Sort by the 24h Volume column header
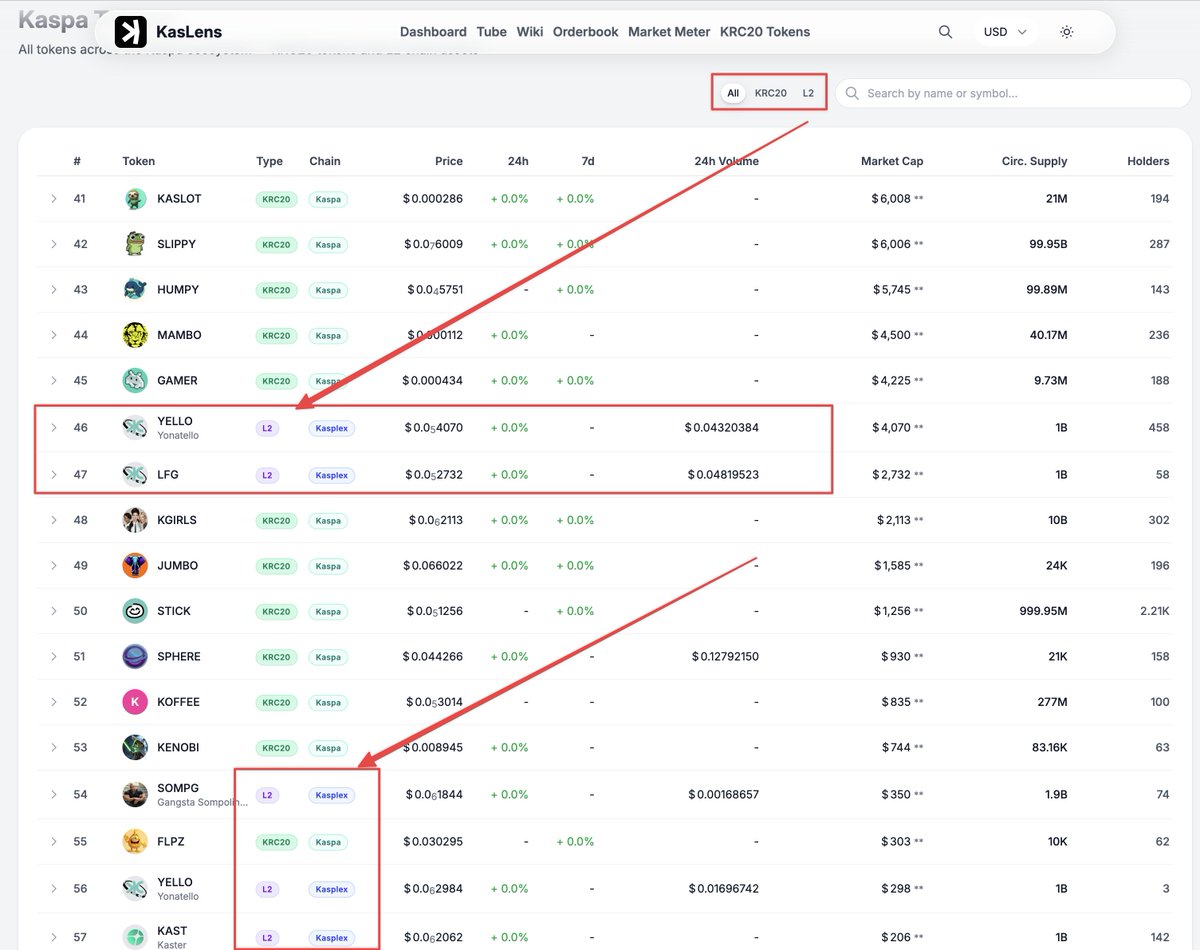 tap(726, 161)
